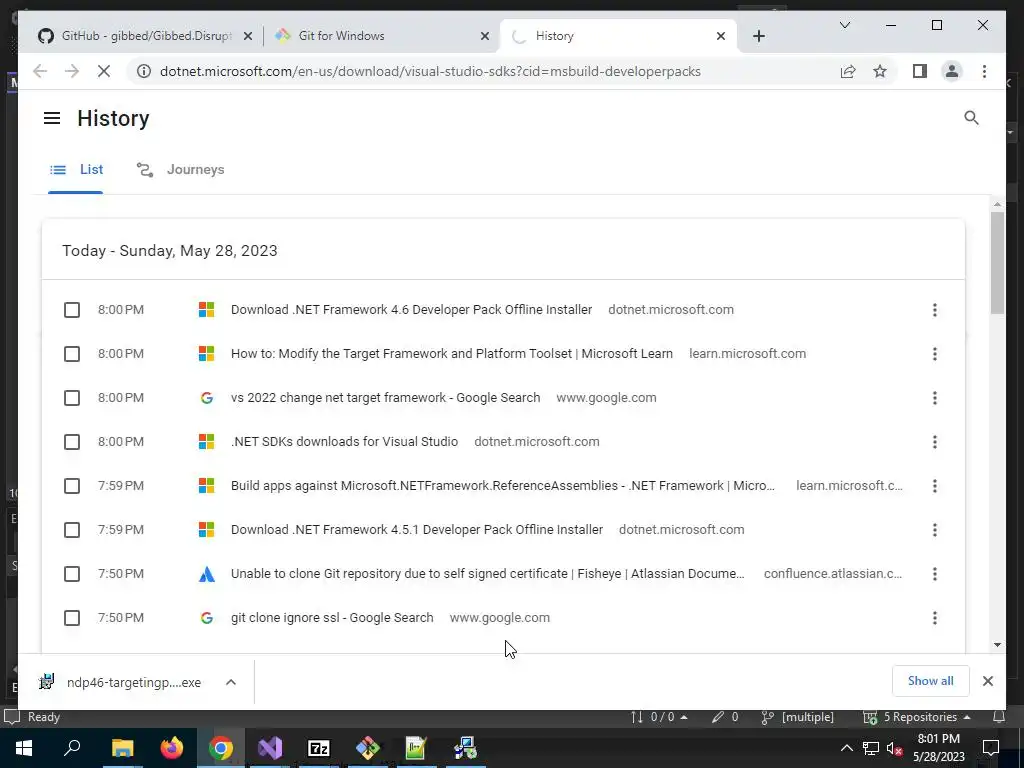Screen dimensions: 1024x768
Task: Switch to the Git for Windows tab
Action: pyautogui.click(x=382, y=36)
